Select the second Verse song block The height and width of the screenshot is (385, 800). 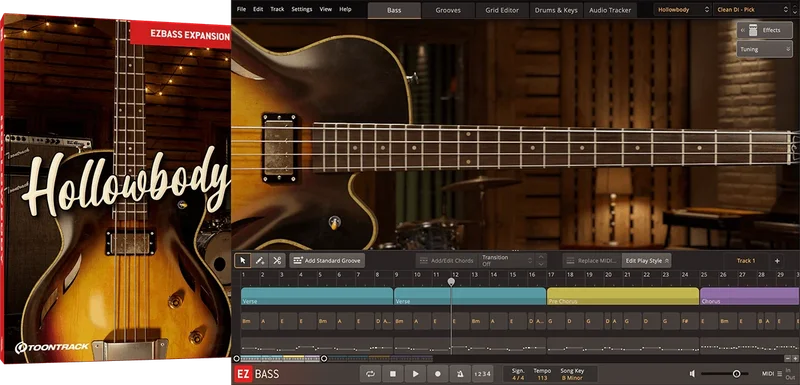coord(470,296)
